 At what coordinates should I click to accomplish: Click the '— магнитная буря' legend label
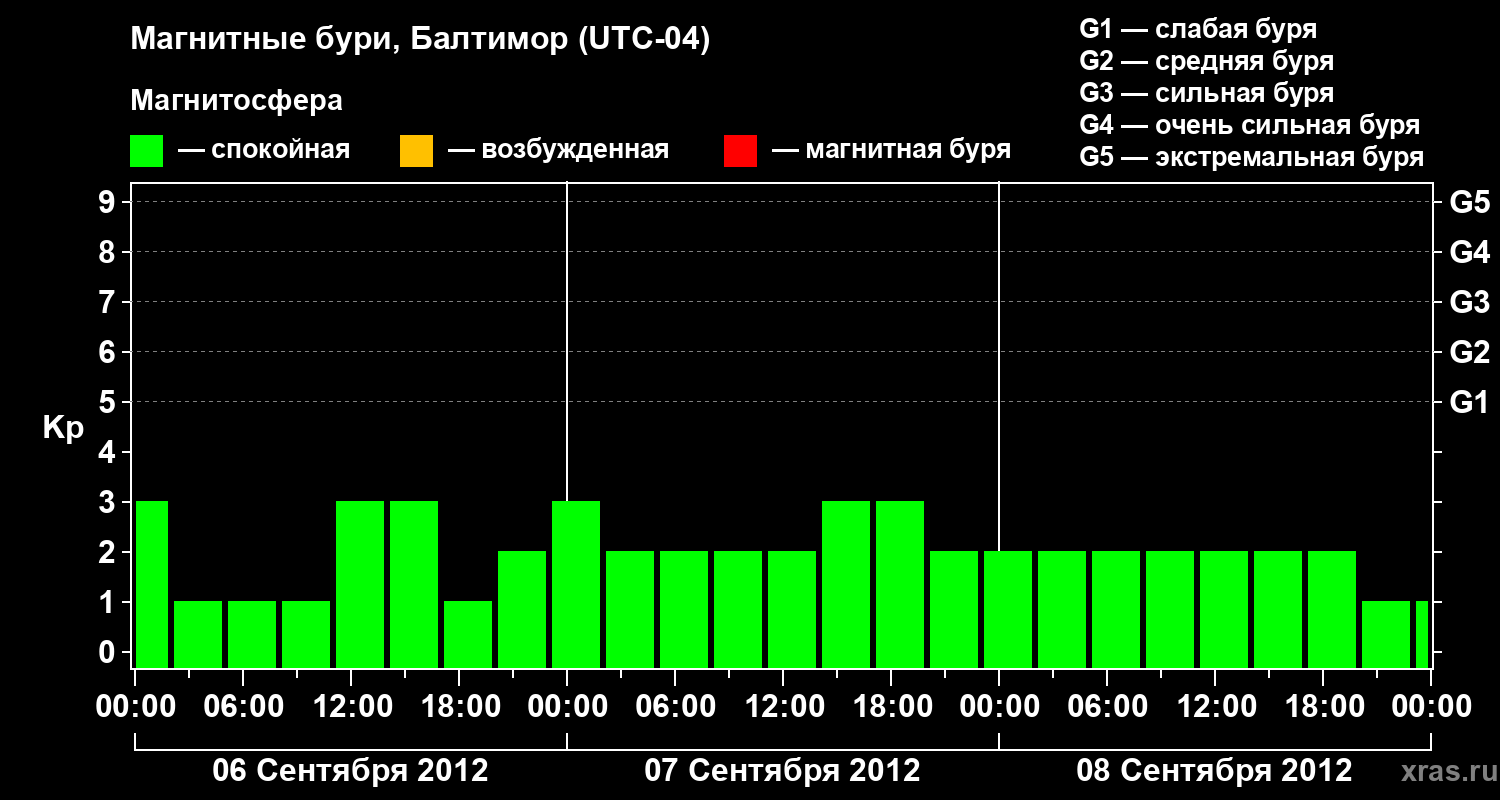(x=892, y=150)
